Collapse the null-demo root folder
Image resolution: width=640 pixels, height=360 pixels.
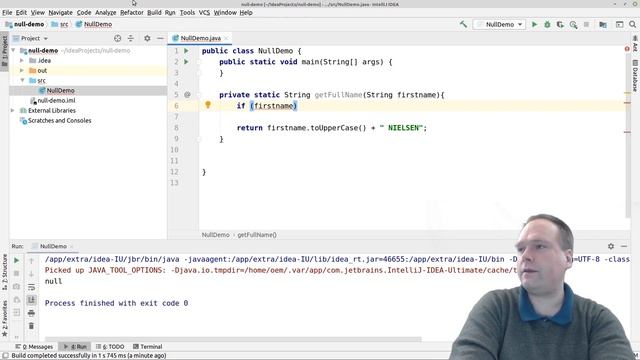click(x=14, y=51)
